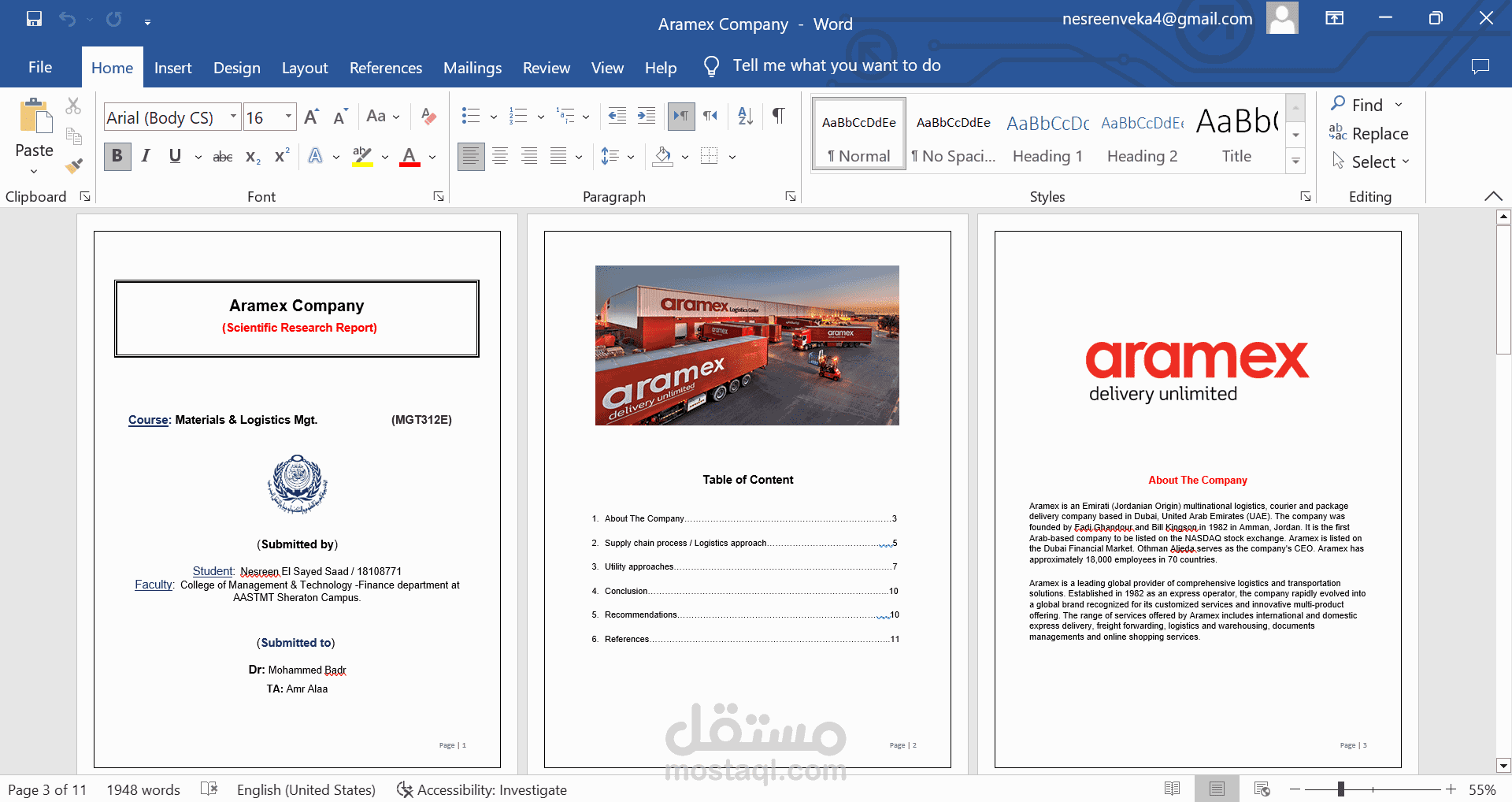Toggle center text alignment
Screen dimensions: 1512x802
click(x=500, y=156)
